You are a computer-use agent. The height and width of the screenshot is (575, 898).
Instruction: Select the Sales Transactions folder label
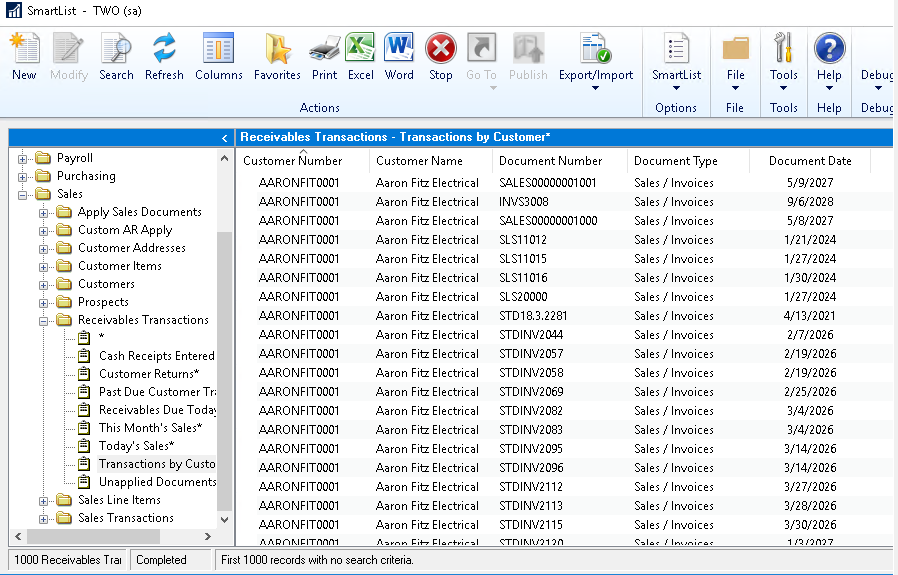pyautogui.click(x=126, y=518)
